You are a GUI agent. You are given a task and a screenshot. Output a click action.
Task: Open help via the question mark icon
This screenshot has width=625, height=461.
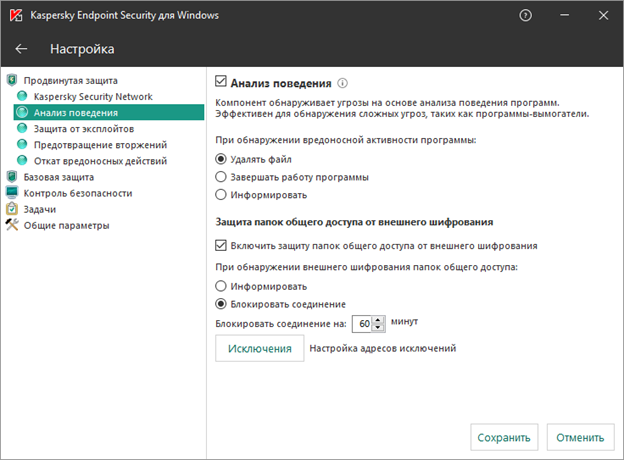coord(526,16)
